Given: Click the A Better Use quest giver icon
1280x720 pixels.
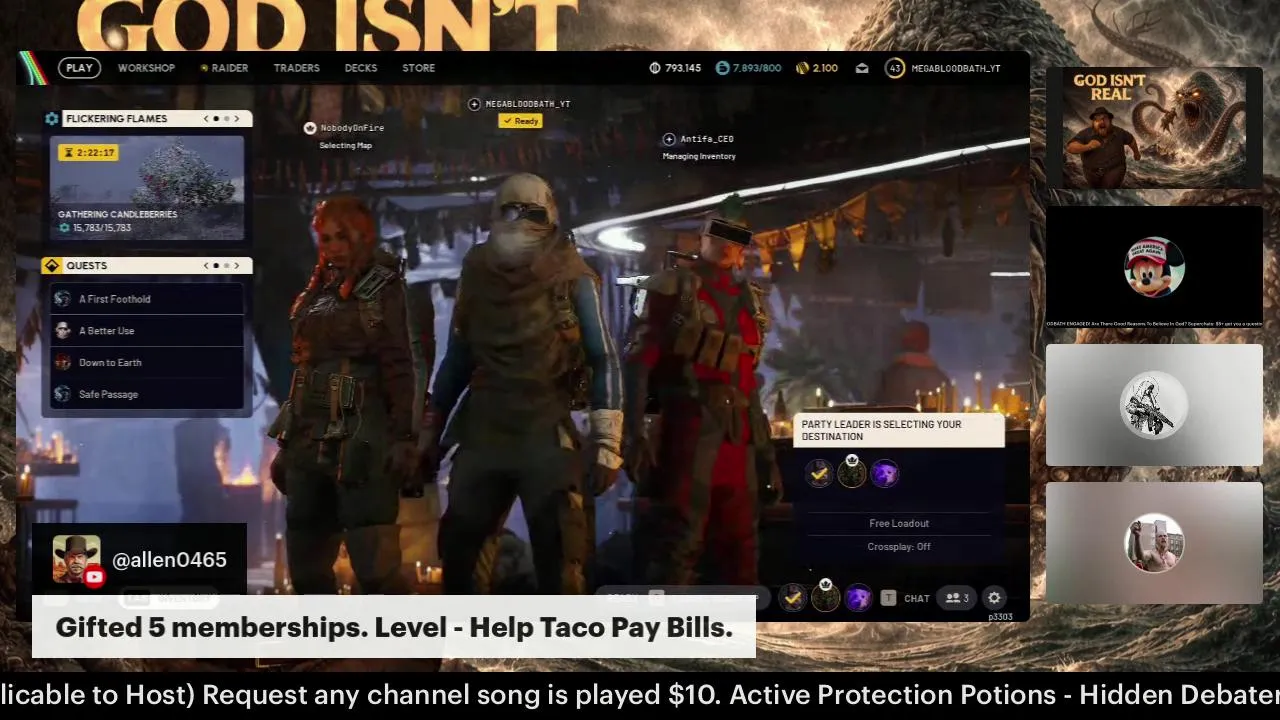Looking at the screenshot, I should pyautogui.click(x=63, y=331).
